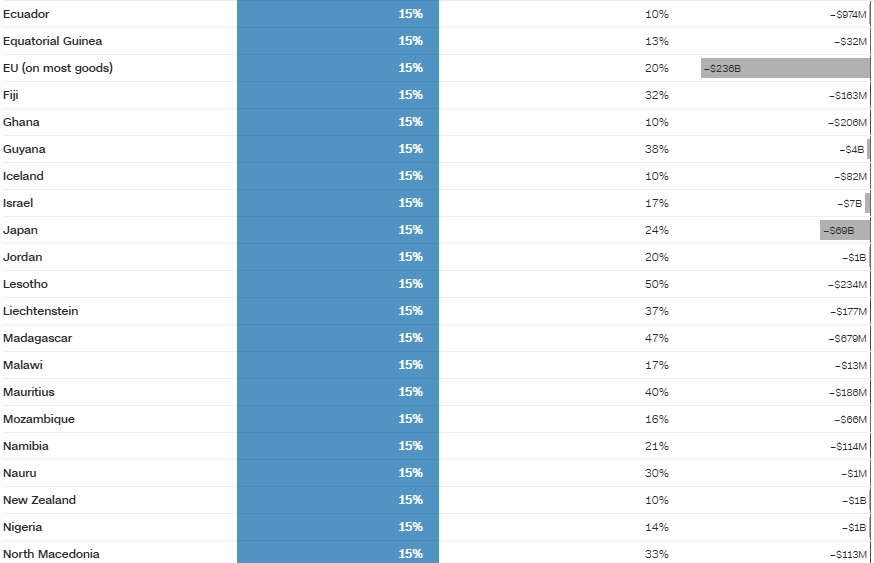Click Namibia's blue 15% tariff cell

338,446
